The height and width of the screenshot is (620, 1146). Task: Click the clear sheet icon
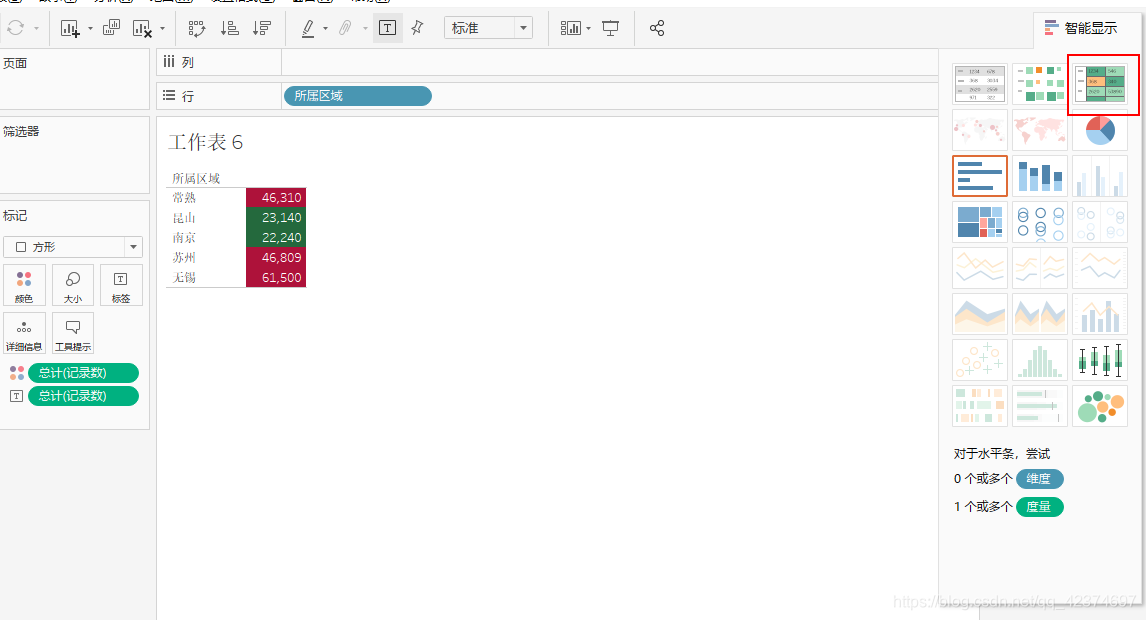tap(142, 29)
